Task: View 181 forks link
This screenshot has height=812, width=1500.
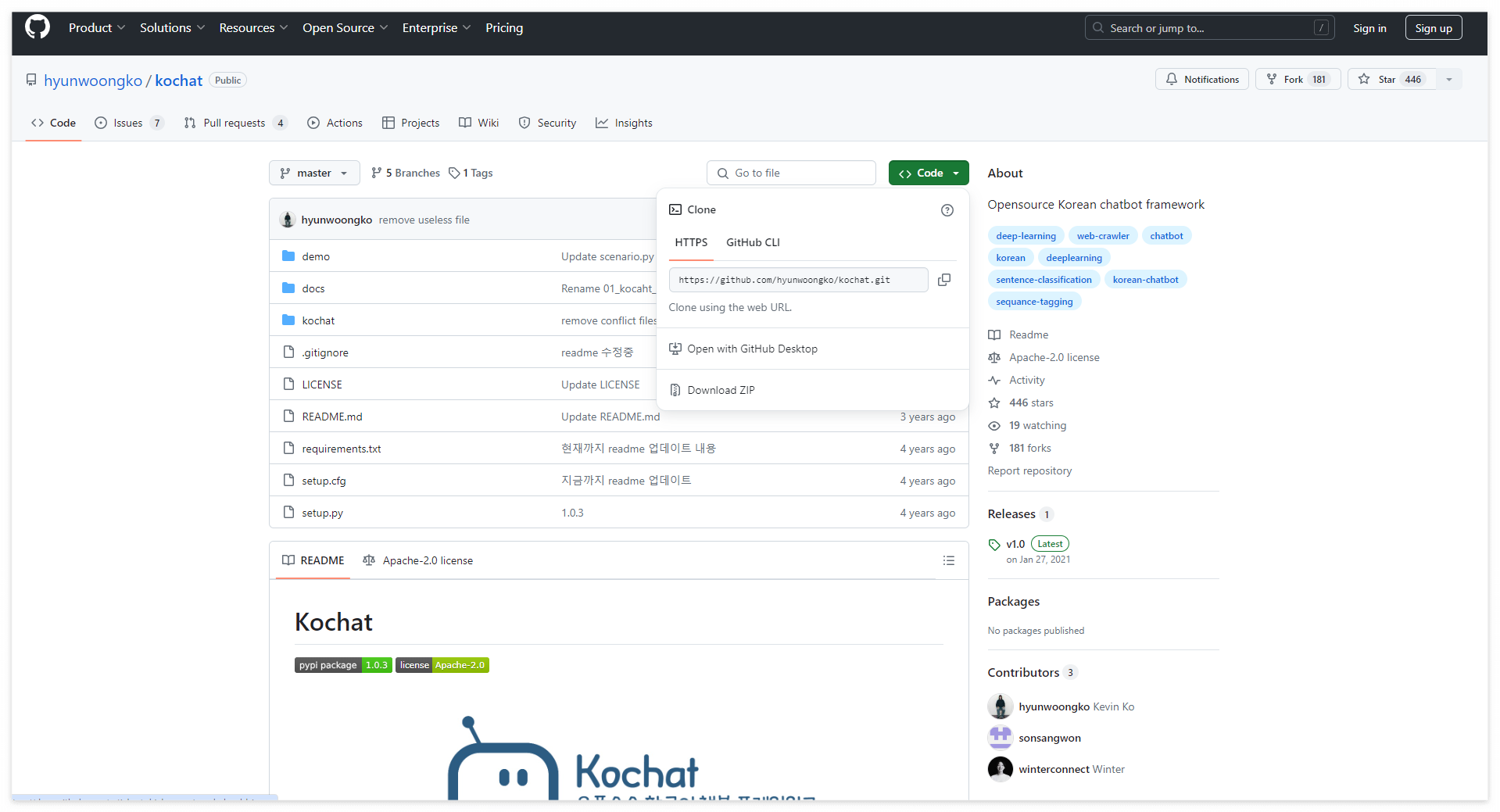Action: pyautogui.click(x=1029, y=448)
